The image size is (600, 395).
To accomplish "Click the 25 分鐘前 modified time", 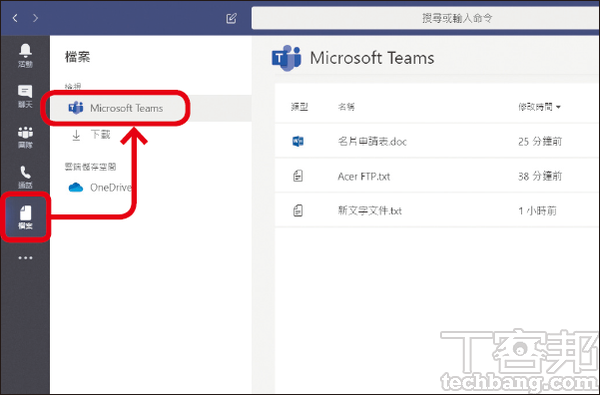I will coord(540,142).
